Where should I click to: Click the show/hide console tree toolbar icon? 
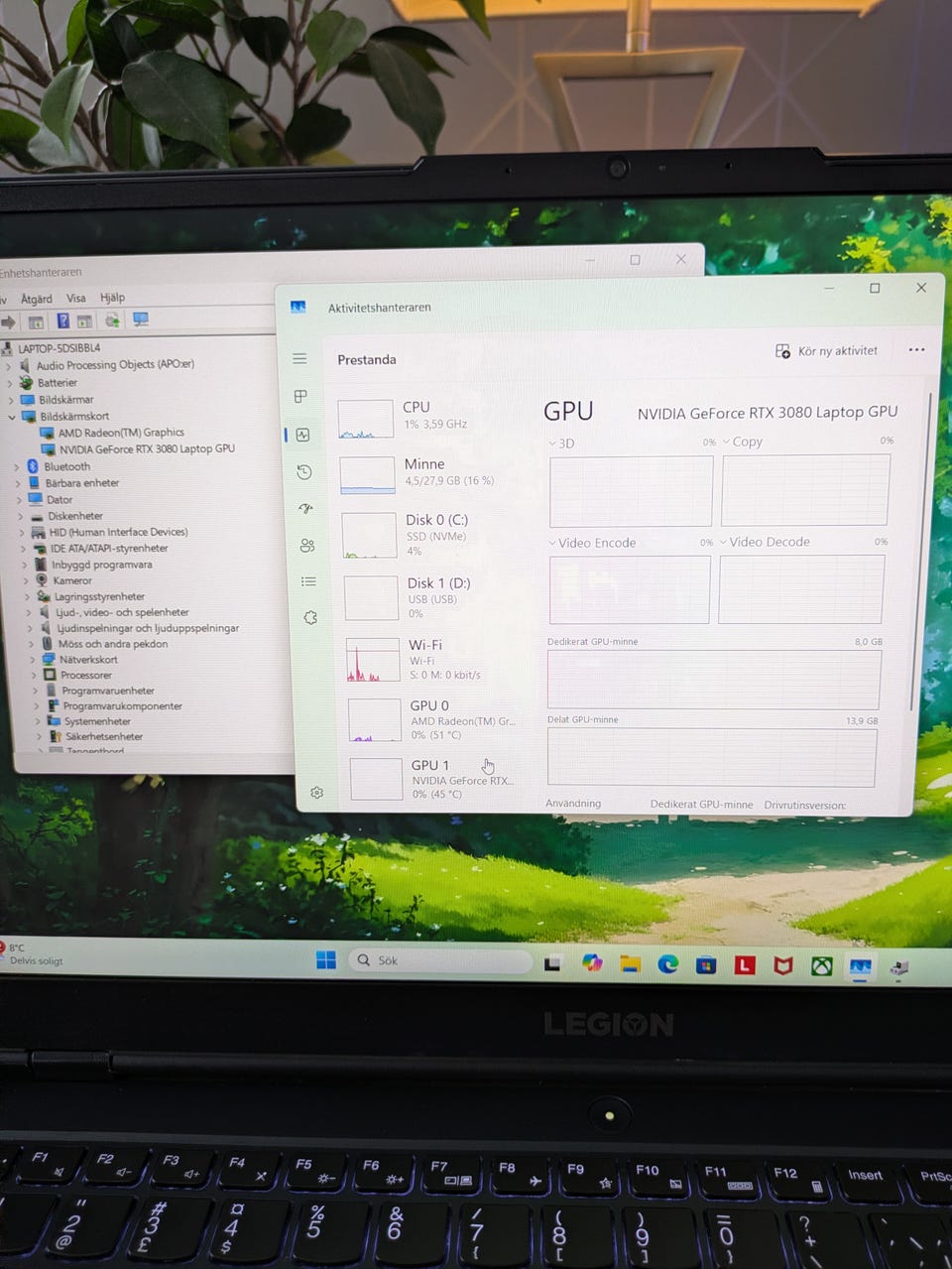click(x=36, y=321)
